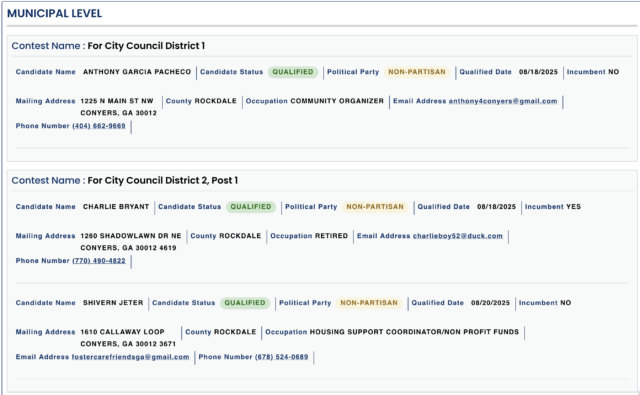Click QUALIFIED badge for Charlie Bryant
640x395 pixels.
[251, 206]
